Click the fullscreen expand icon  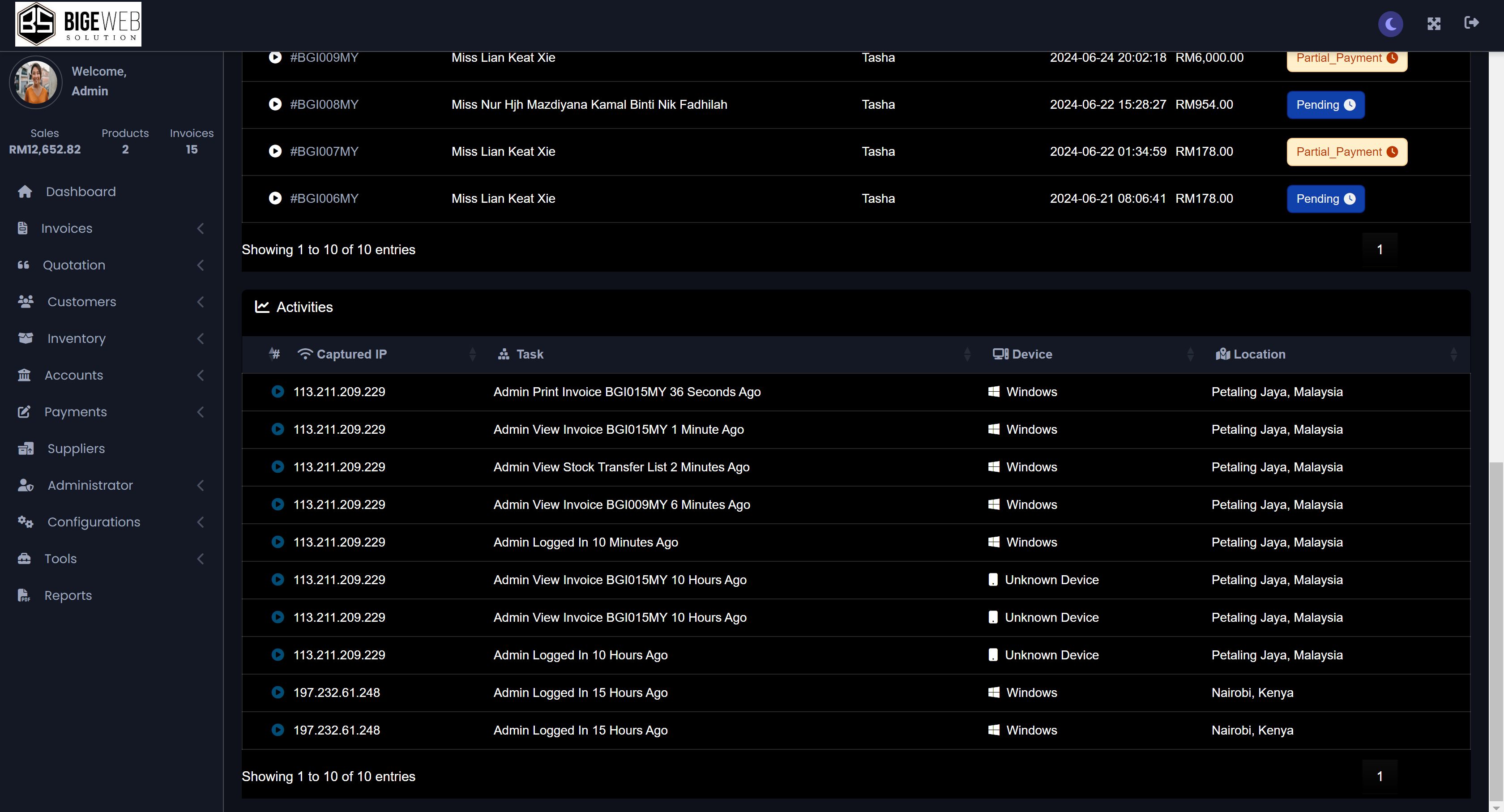[1433, 24]
